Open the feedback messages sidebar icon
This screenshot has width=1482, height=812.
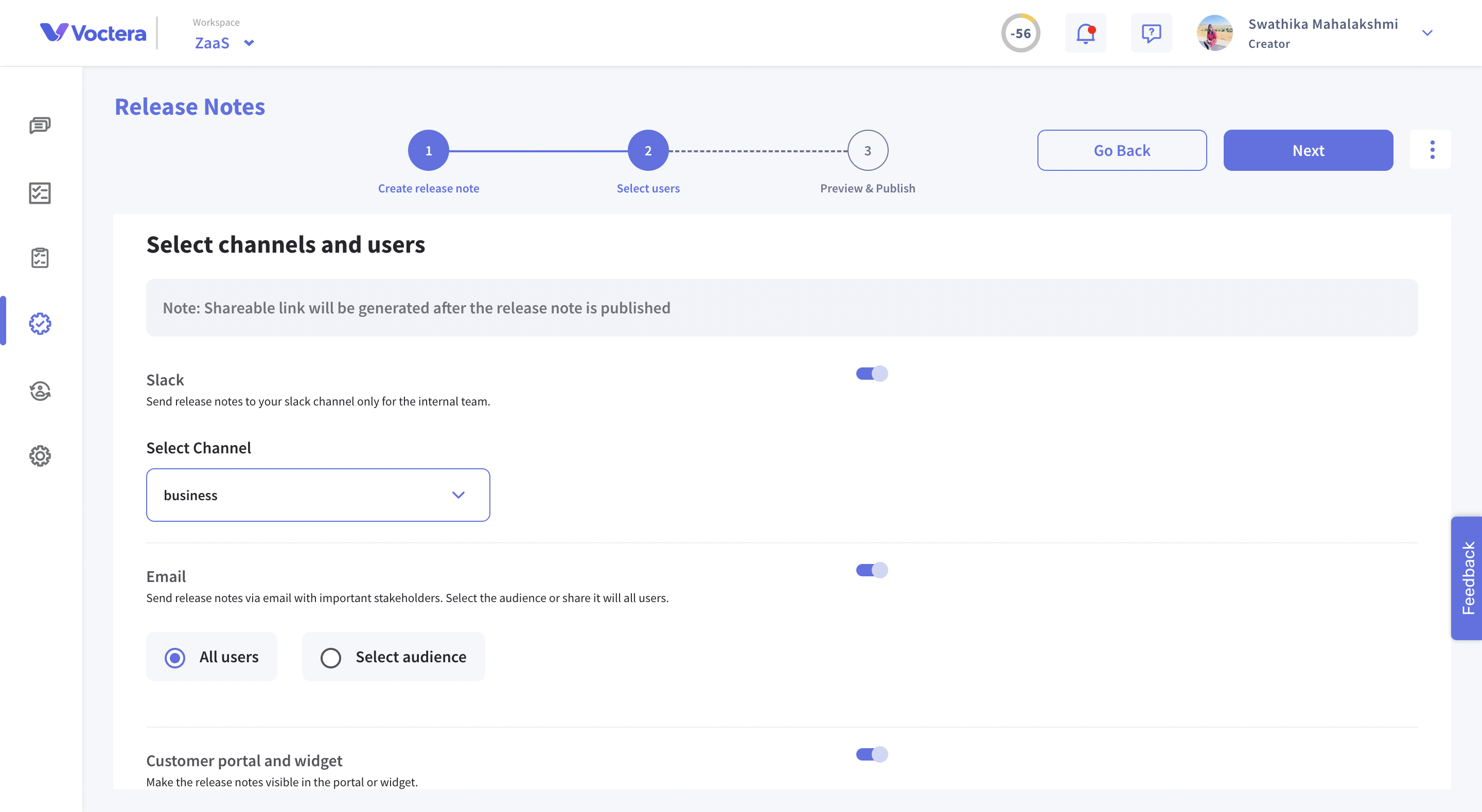40,125
